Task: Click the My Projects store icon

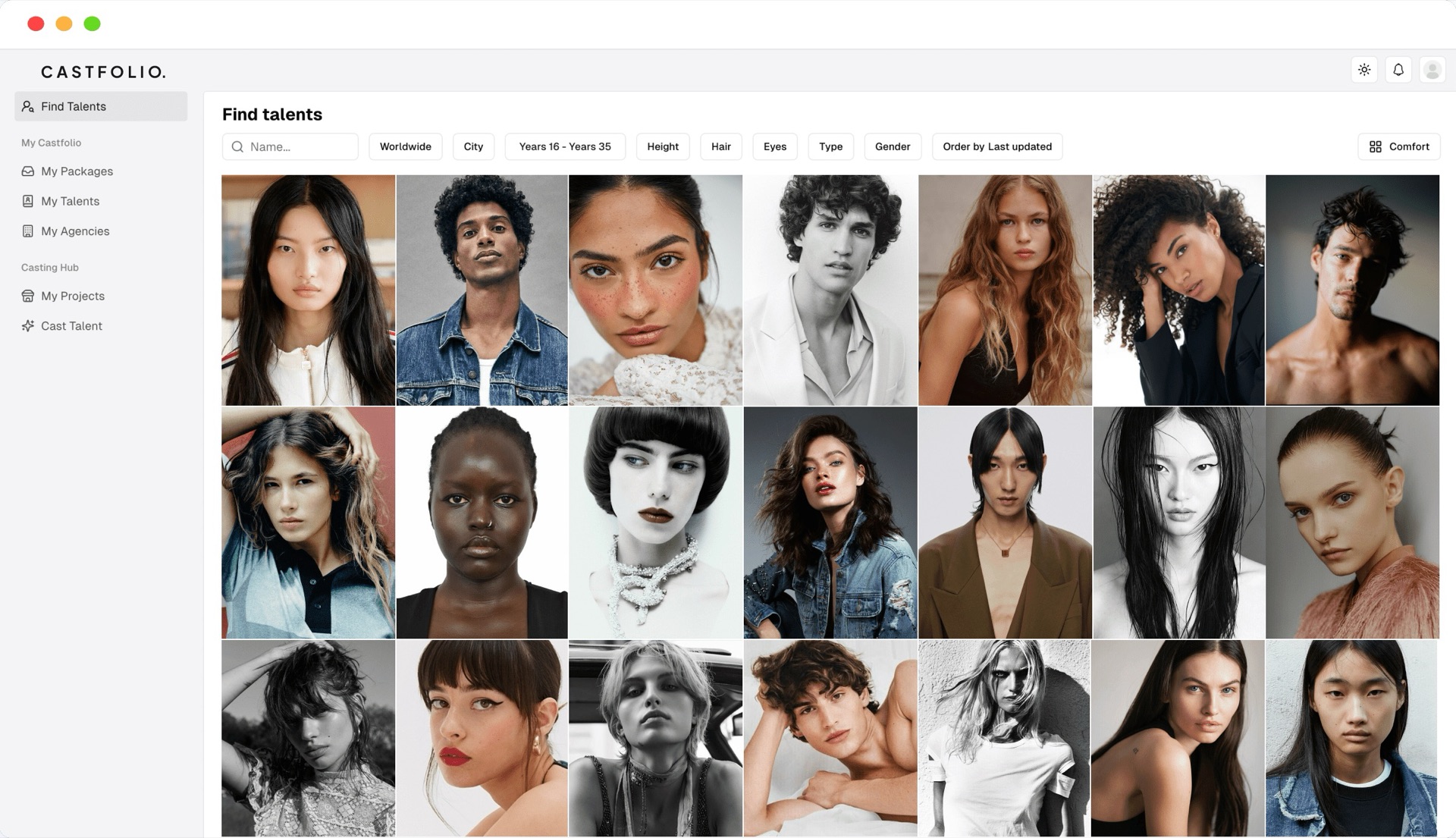Action: (x=28, y=296)
